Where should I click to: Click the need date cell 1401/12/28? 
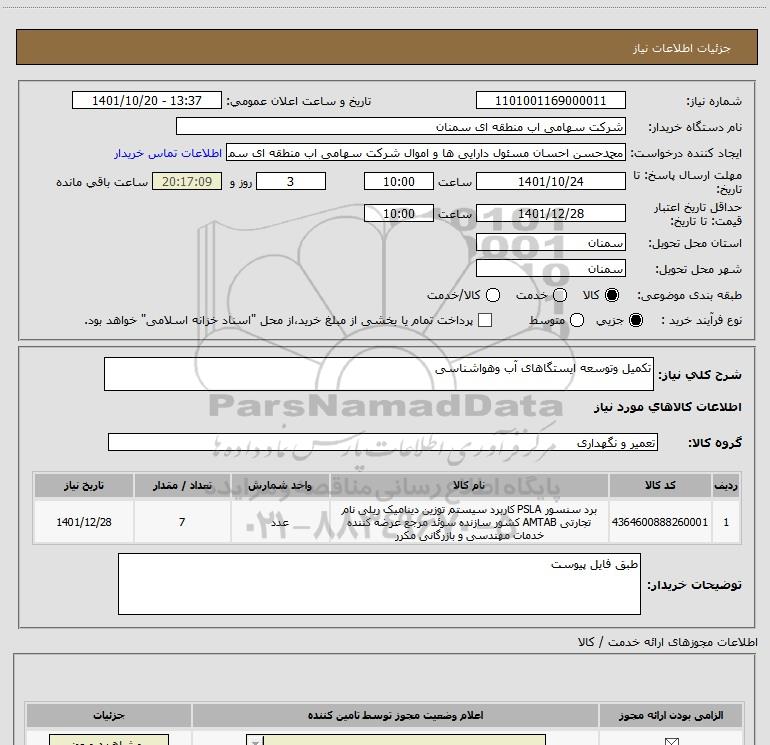[83, 522]
